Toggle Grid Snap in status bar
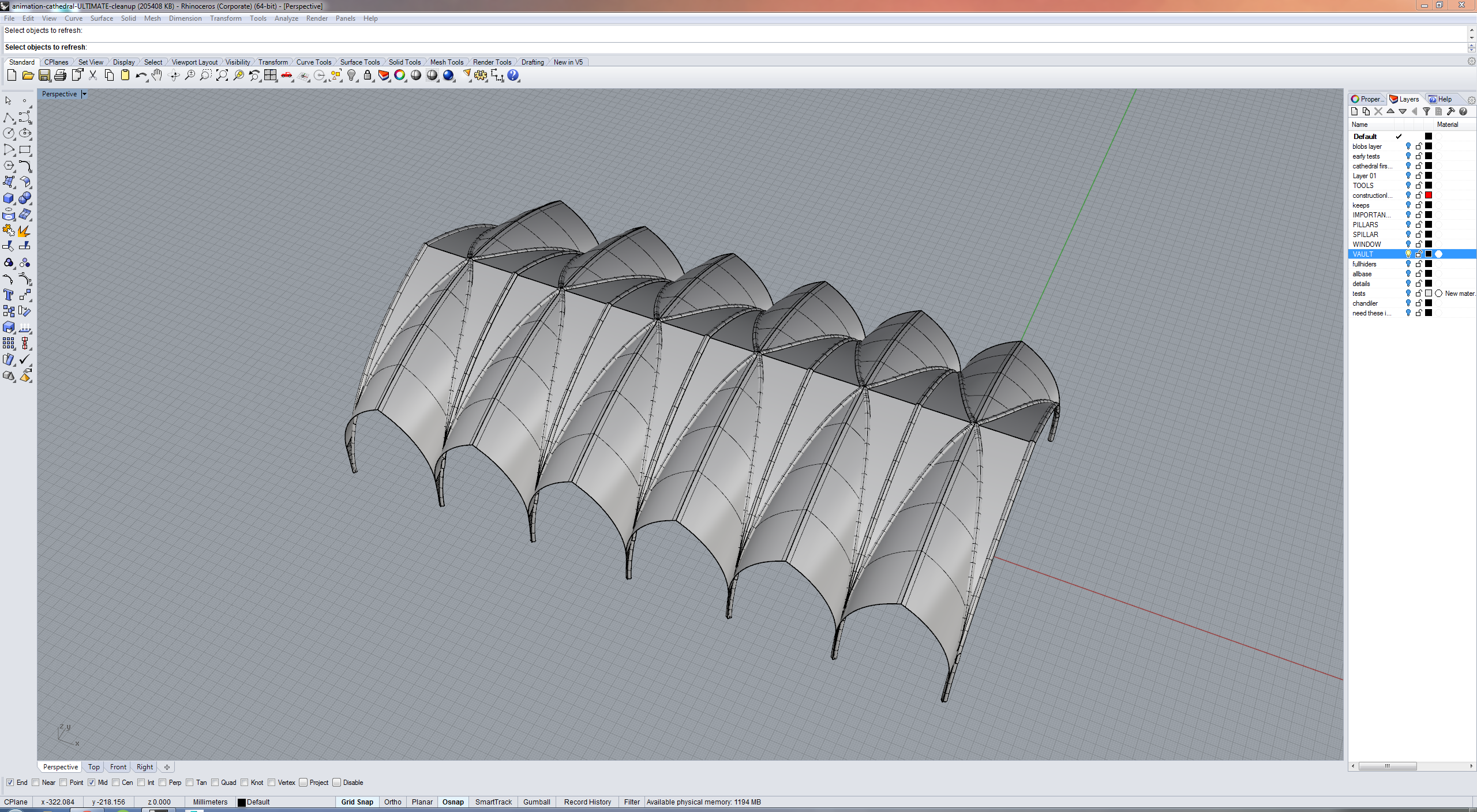 coord(357,802)
